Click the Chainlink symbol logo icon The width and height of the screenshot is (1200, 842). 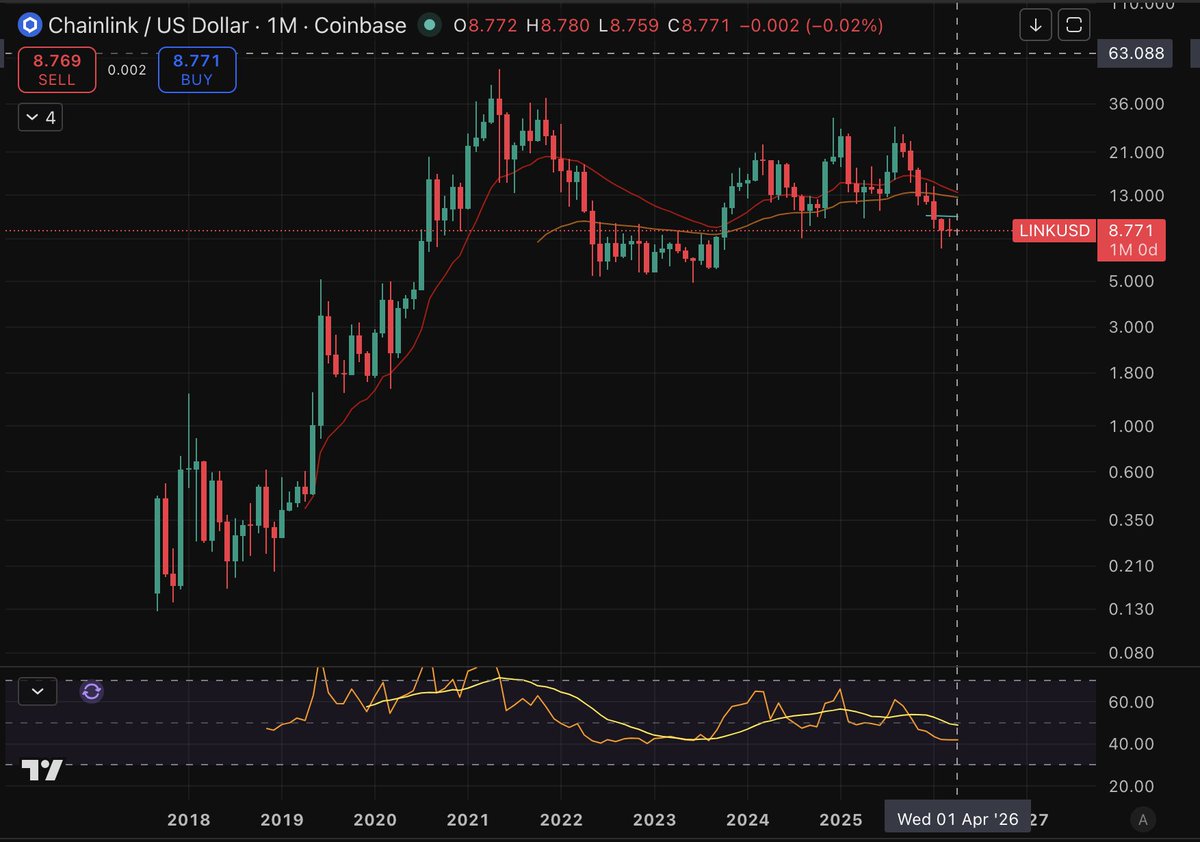point(30,24)
